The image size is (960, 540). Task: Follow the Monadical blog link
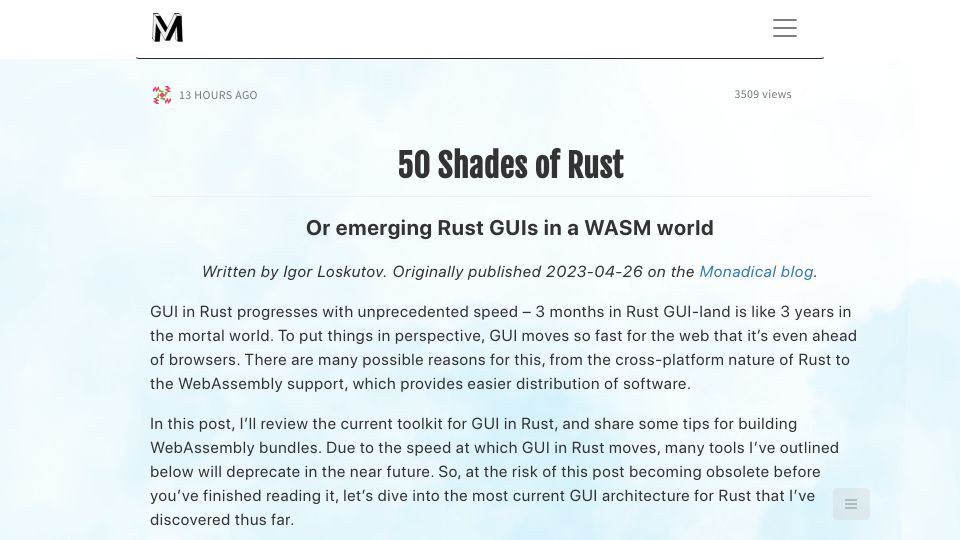click(756, 272)
